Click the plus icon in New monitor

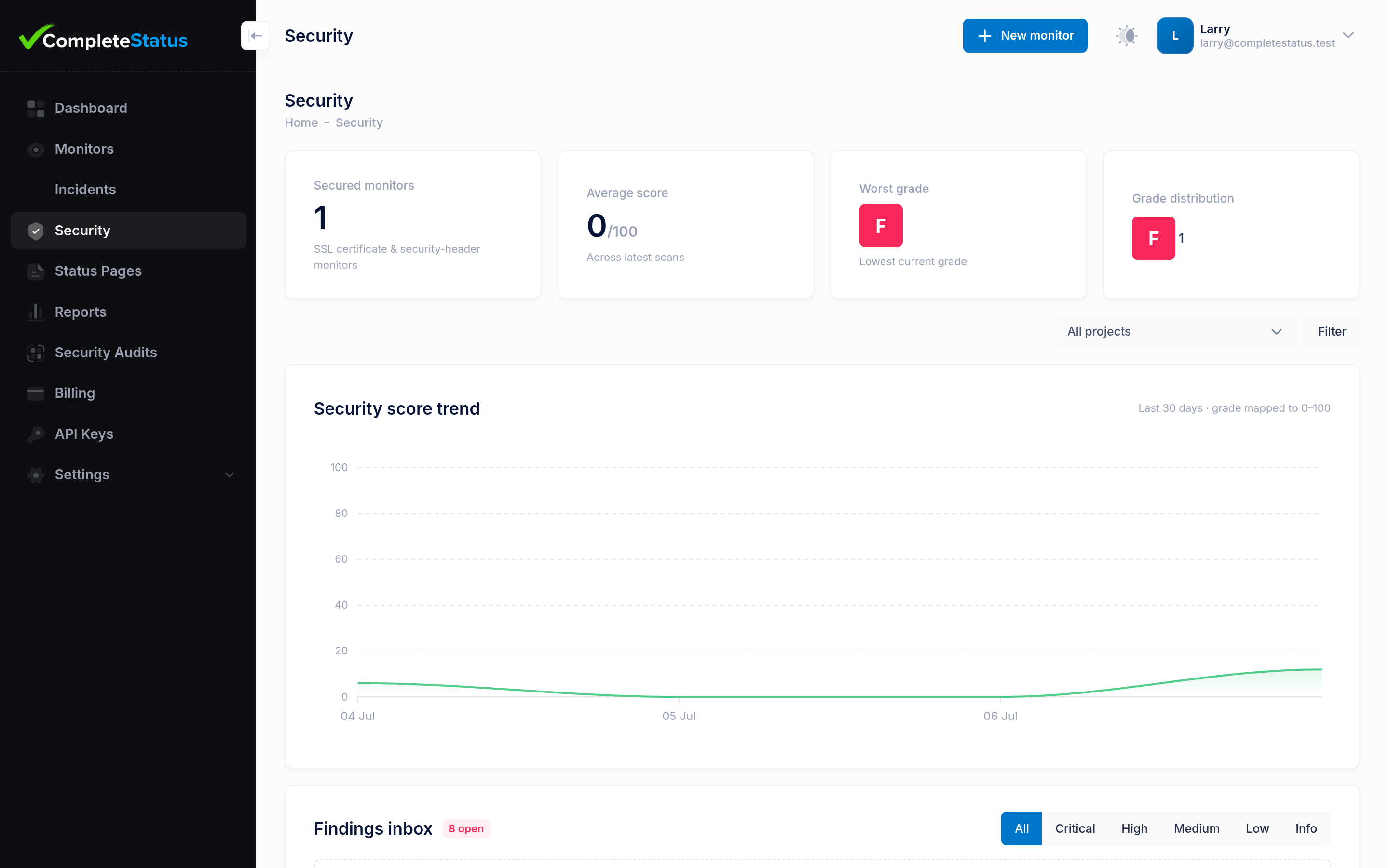click(x=984, y=36)
